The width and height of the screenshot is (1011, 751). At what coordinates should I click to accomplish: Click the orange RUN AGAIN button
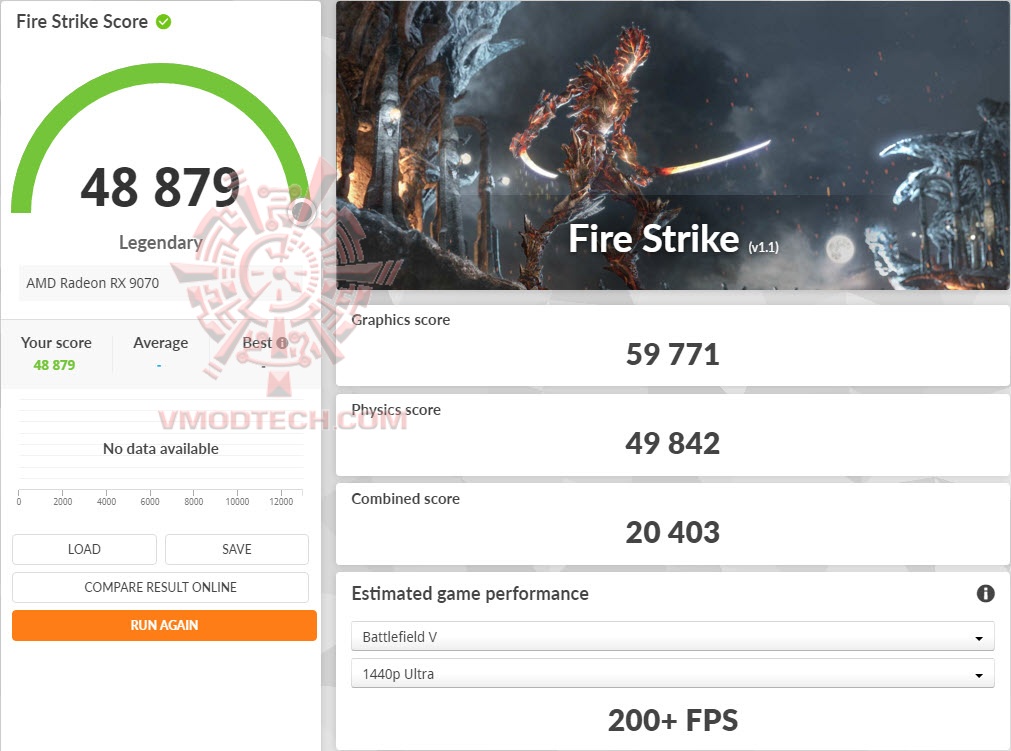click(x=164, y=625)
